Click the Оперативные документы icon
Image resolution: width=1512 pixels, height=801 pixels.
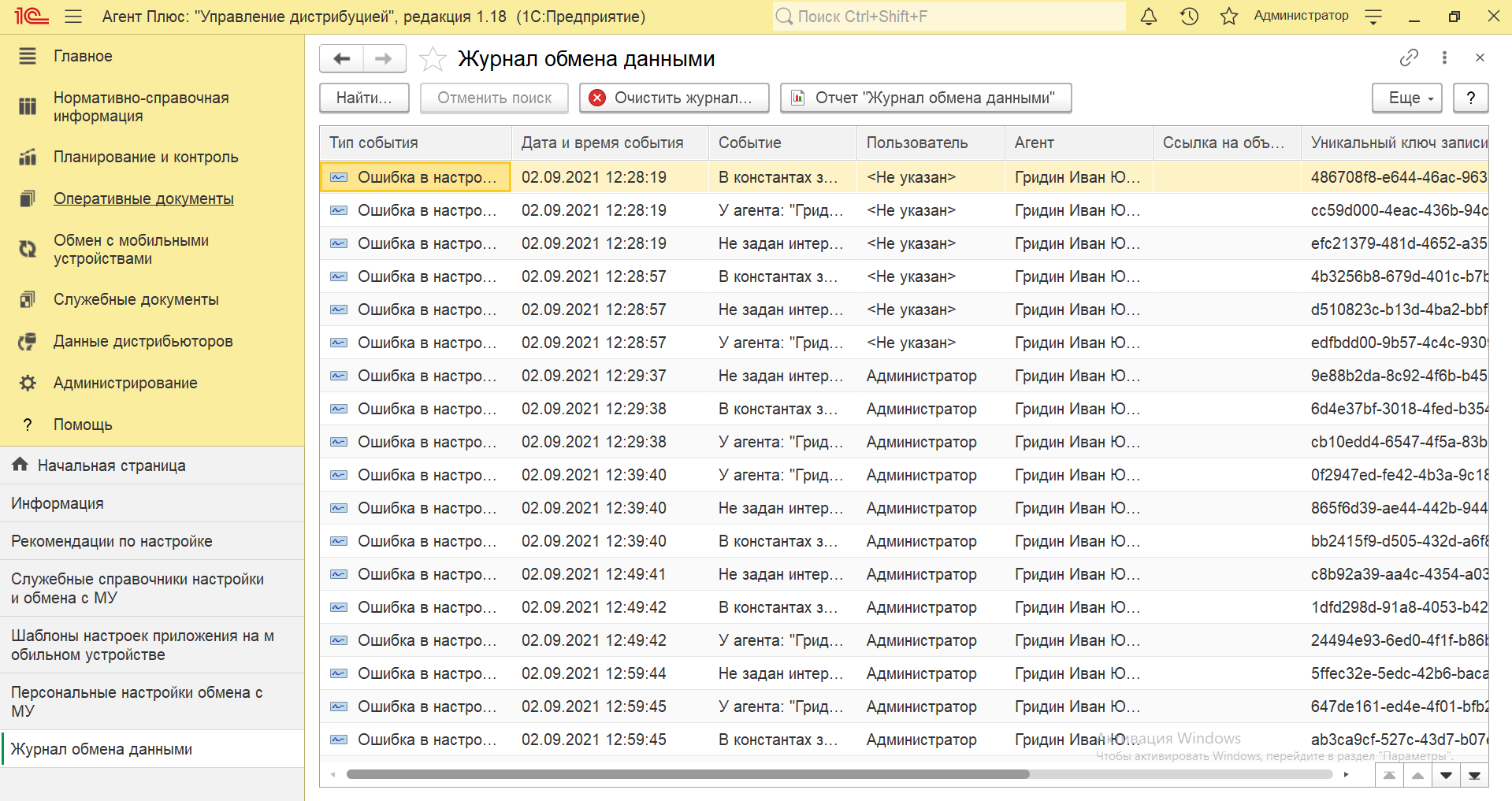tap(28, 198)
